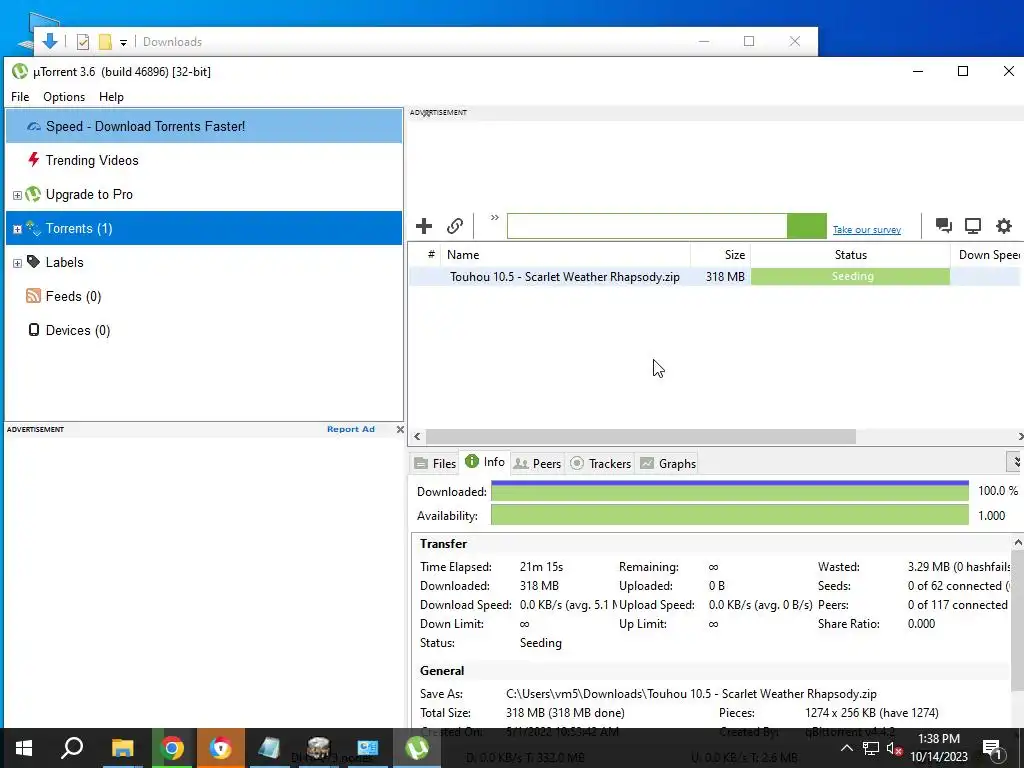This screenshot has height=768, width=1024.
Task: Open Google Chrome from taskbar
Action: (x=172, y=748)
